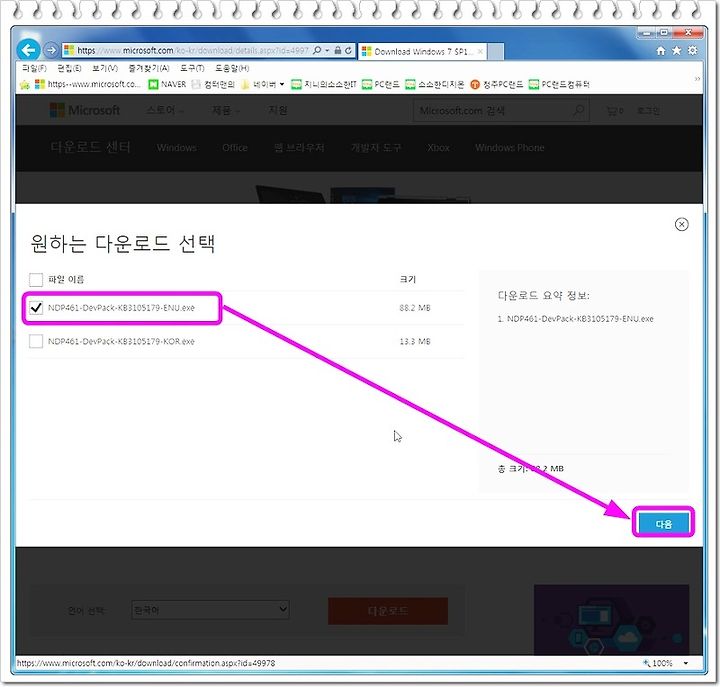Open the 웹 브라우저 download category
The width and height of the screenshot is (720, 687).
click(x=299, y=147)
